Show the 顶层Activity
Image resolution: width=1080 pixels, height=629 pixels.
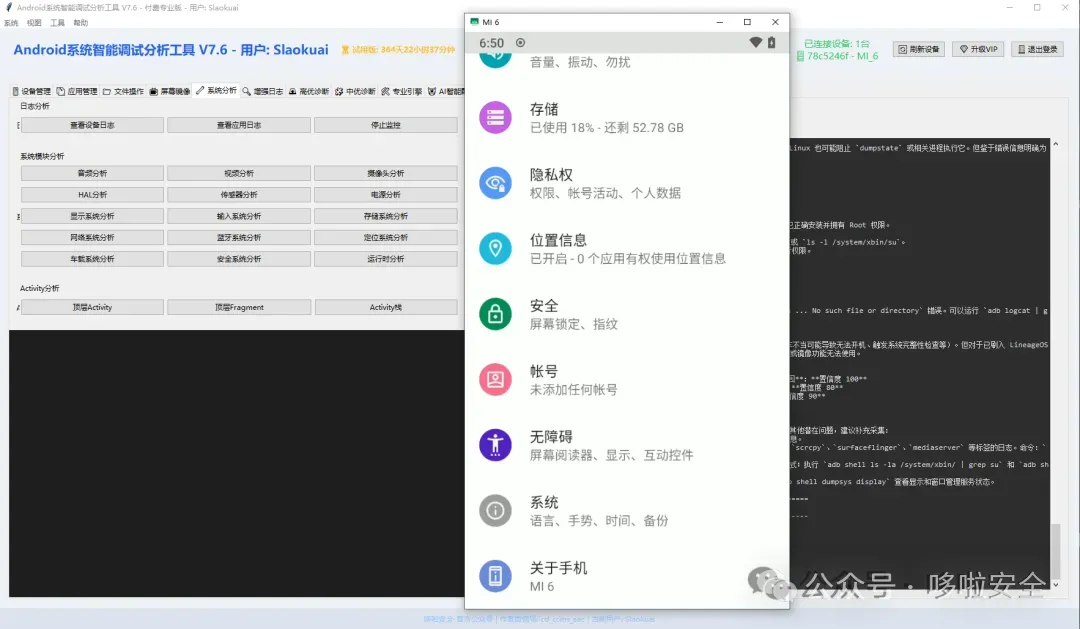pos(92,307)
